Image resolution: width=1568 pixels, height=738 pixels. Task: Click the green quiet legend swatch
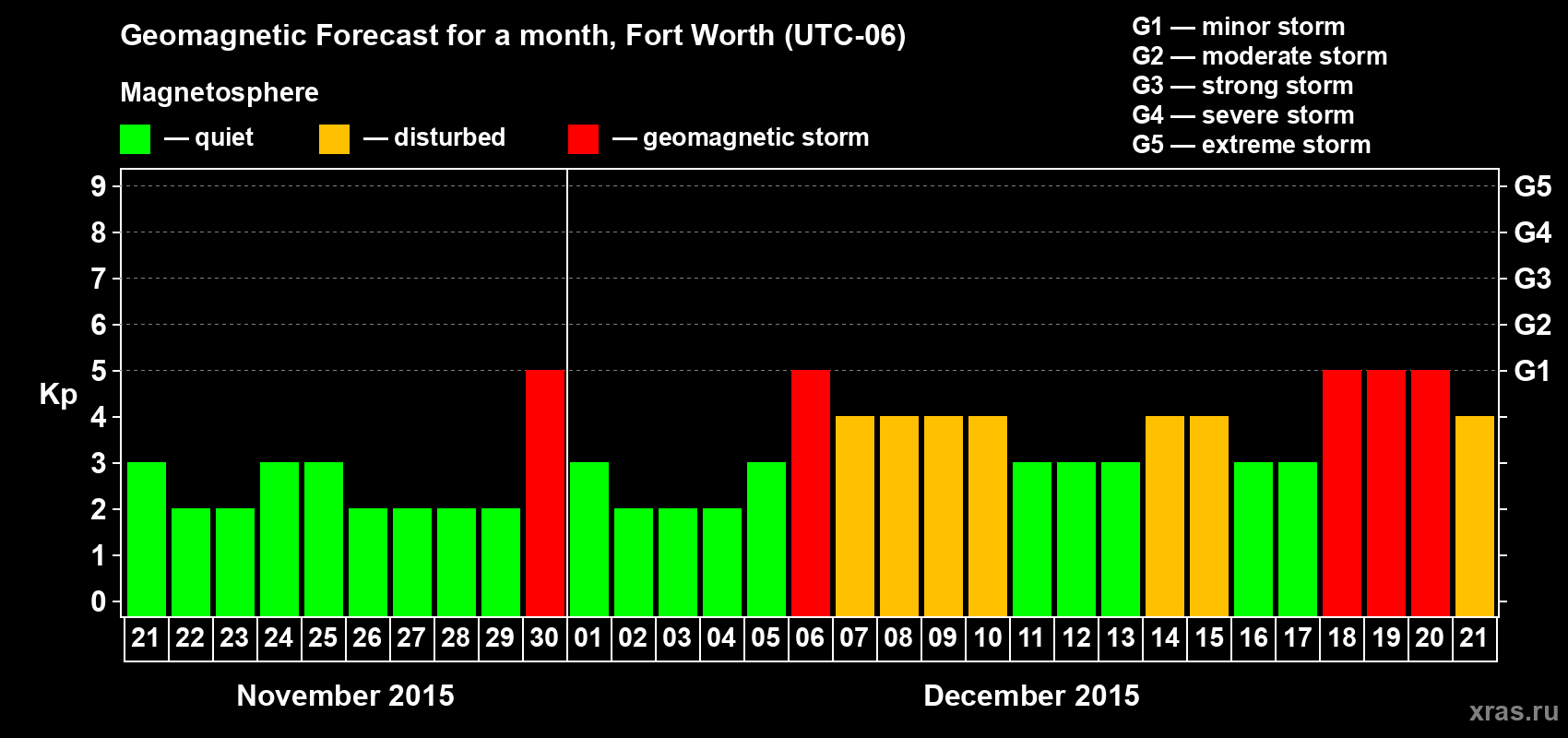coord(135,139)
